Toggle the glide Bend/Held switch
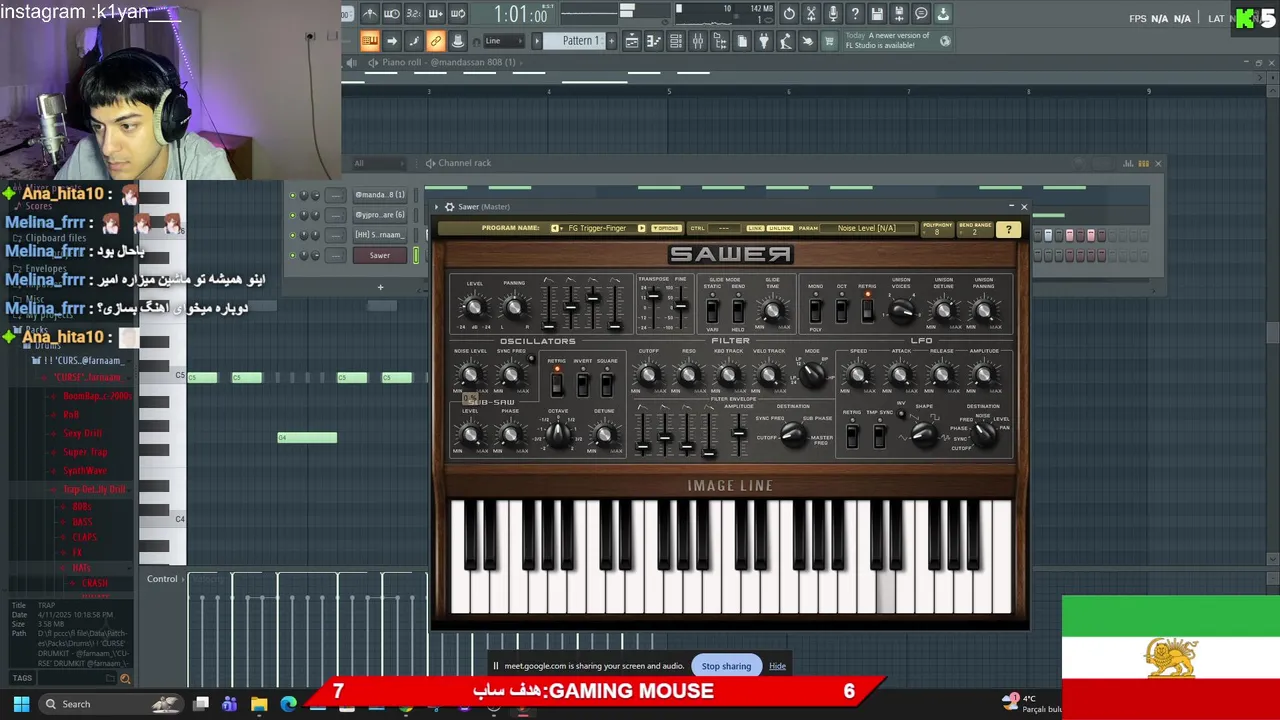The width and height of the screenshot is (1280, 720). tap(738, 312)
